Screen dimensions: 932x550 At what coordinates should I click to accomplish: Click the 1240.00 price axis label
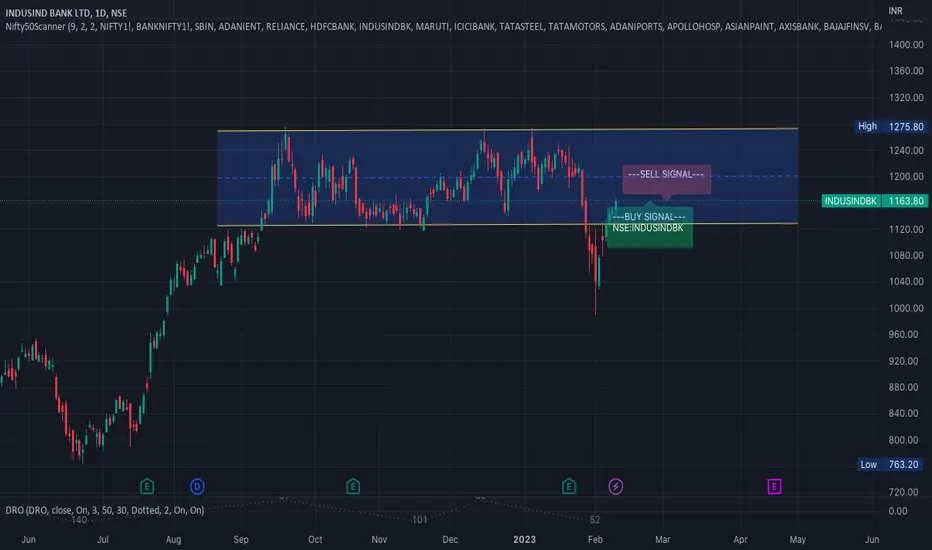click(x=906, y=150)
